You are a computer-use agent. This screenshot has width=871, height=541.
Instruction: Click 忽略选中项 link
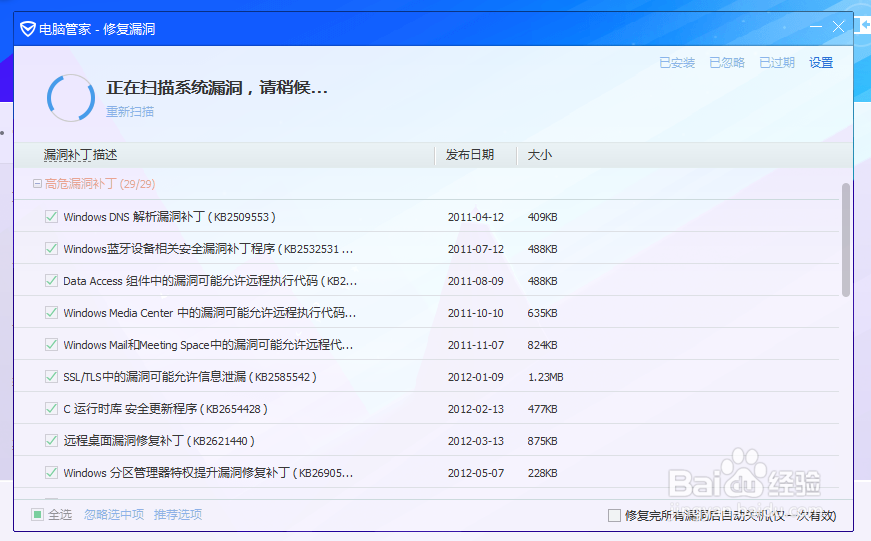[x=114, y=514]
